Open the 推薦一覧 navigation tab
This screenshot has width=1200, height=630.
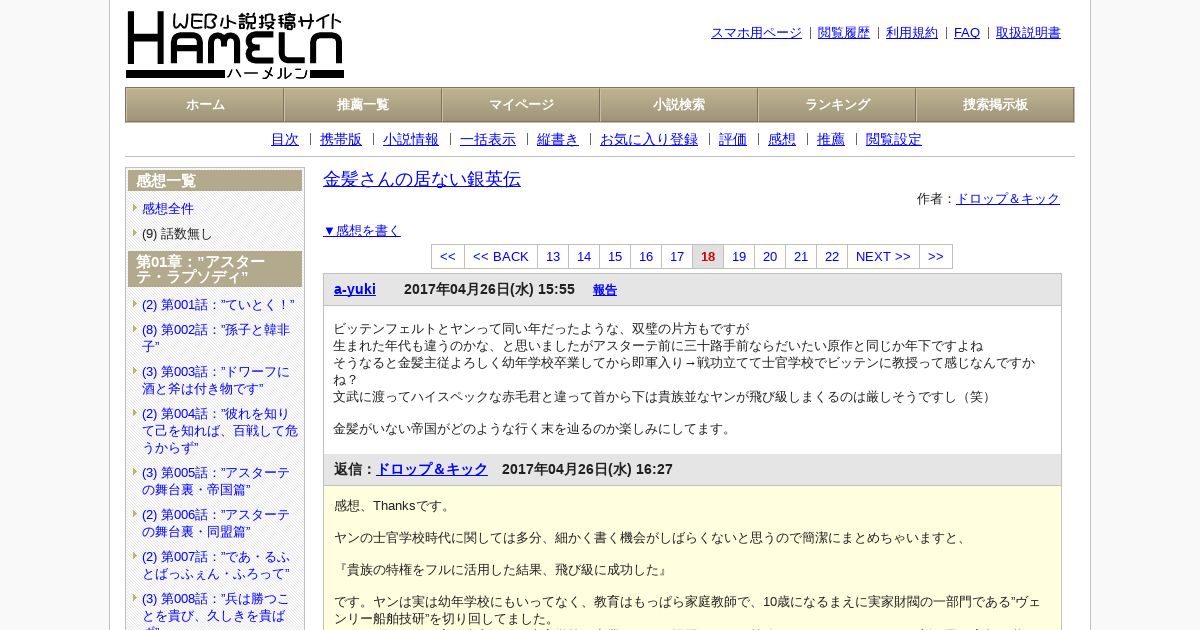tap(363, 105)
